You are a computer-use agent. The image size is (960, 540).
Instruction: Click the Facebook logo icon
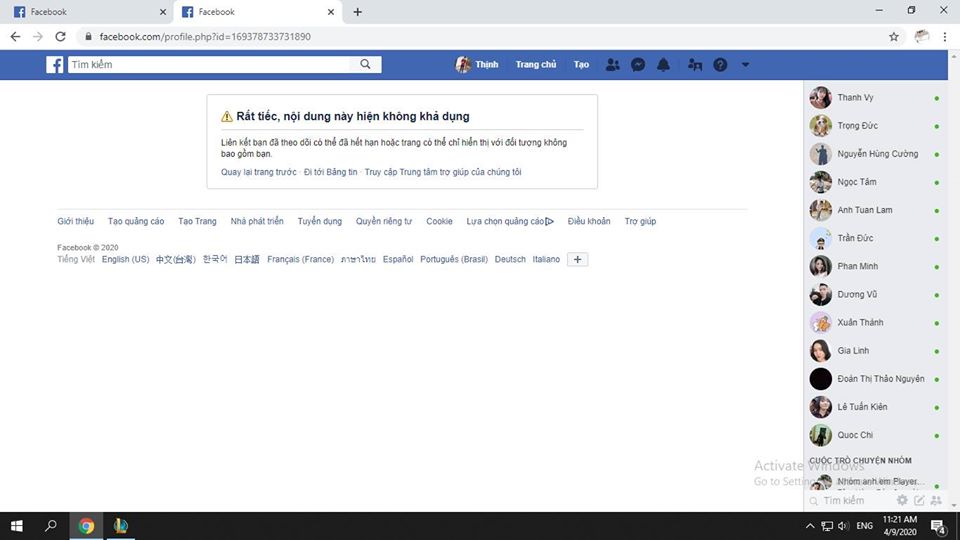point(54,64)
